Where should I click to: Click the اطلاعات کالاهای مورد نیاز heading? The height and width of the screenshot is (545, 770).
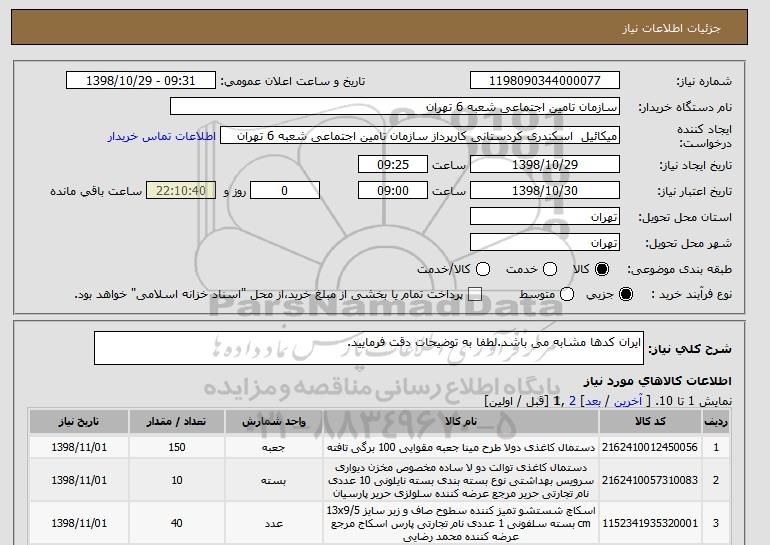click(x=658, y=381)
